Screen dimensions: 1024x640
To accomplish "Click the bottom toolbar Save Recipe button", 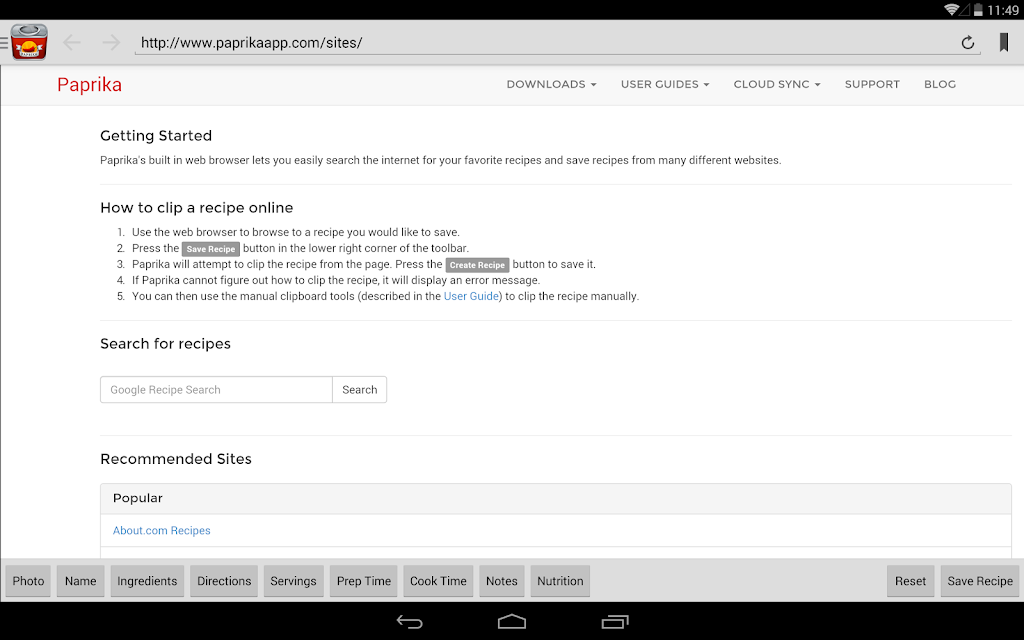I will [x=980, y=581].
